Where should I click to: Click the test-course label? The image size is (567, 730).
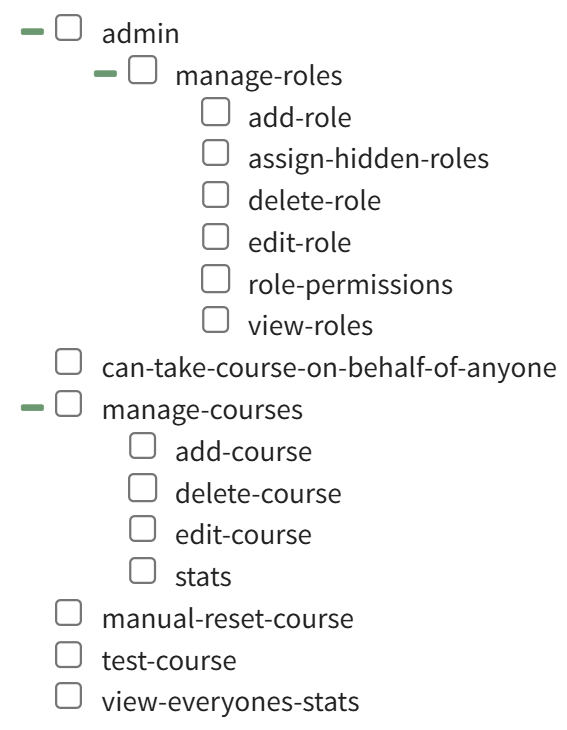(169, 661)
